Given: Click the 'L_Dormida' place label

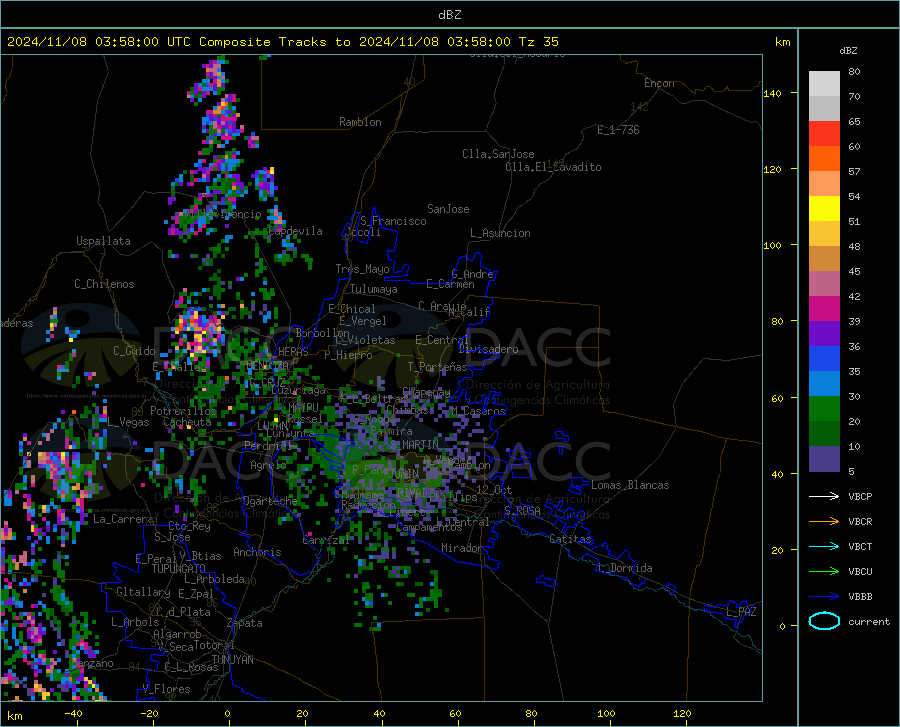Looking at the screenshot, I should [624, 568].
